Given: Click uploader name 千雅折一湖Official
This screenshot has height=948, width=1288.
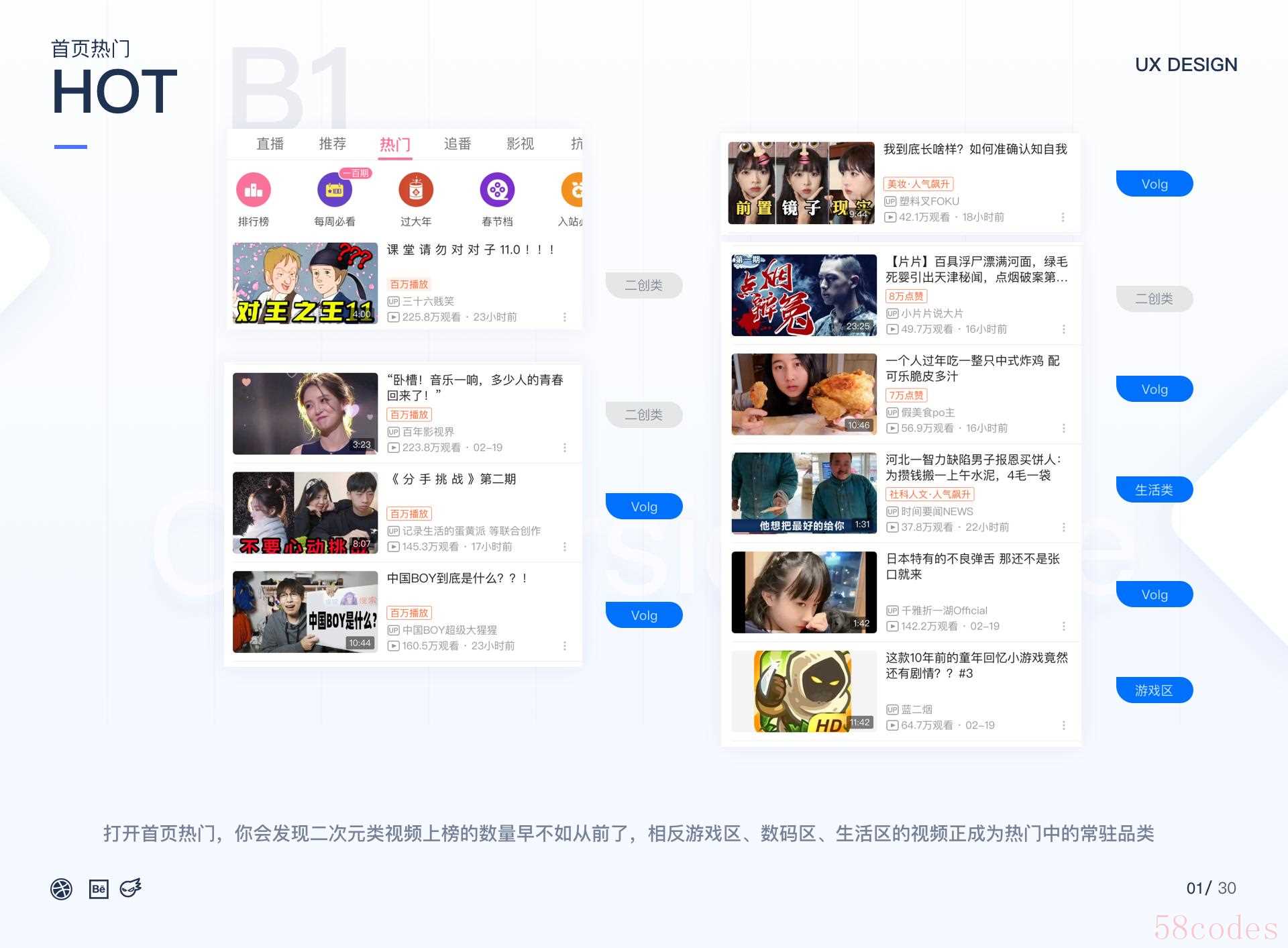Looking at the screenshot, I should click(945, 611).
